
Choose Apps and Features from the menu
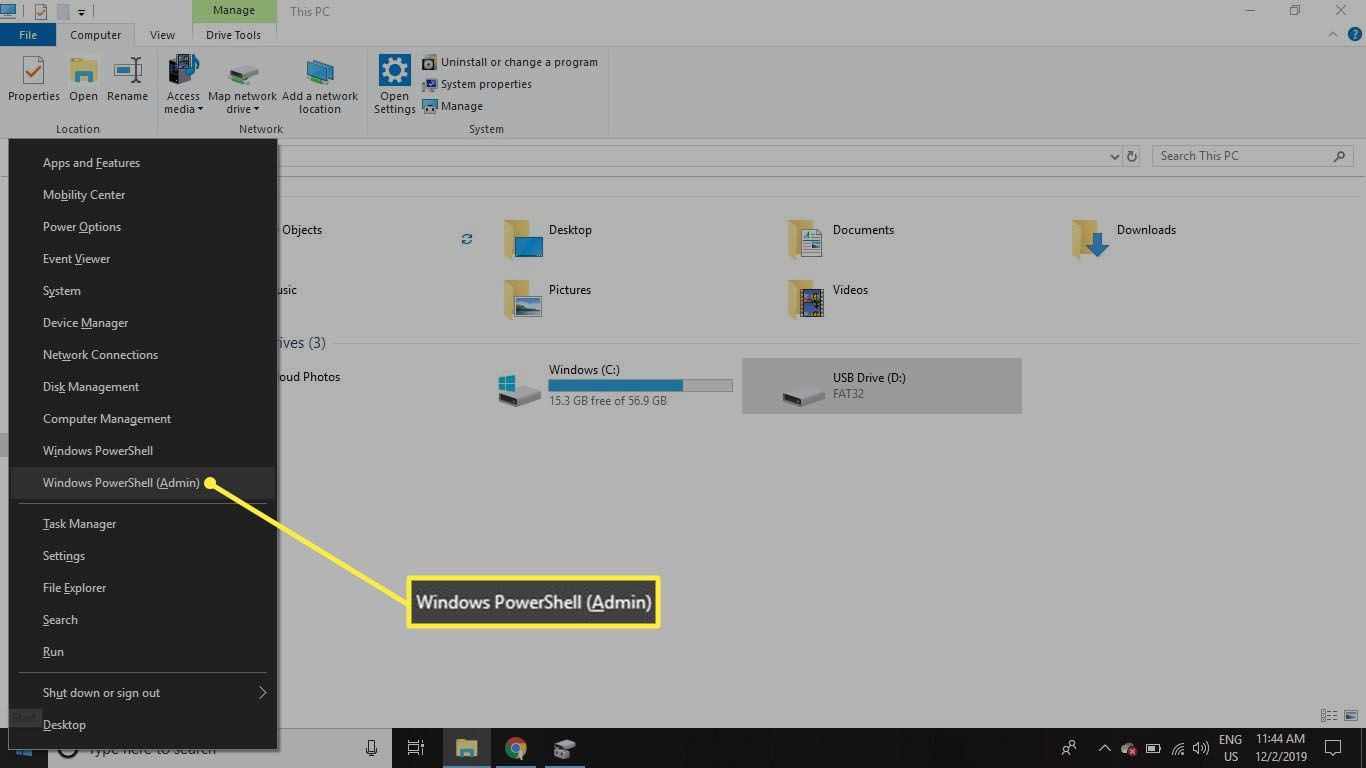(x=142, y=163)
